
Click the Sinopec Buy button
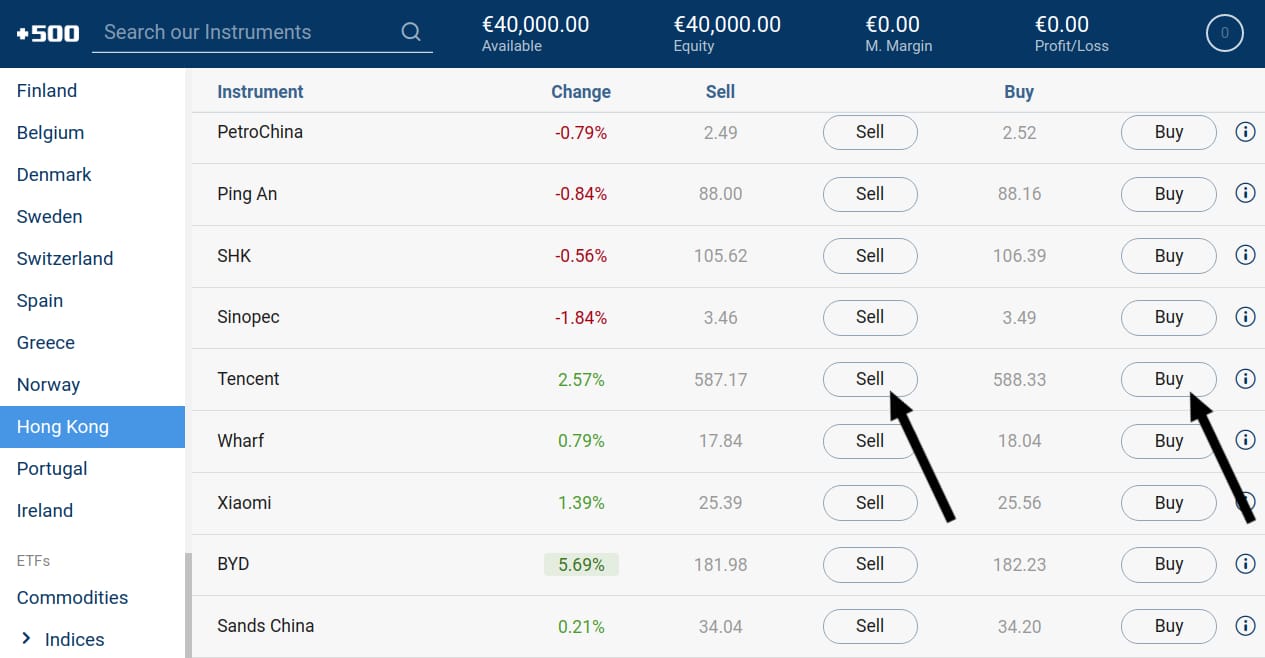pos(1169,317)
